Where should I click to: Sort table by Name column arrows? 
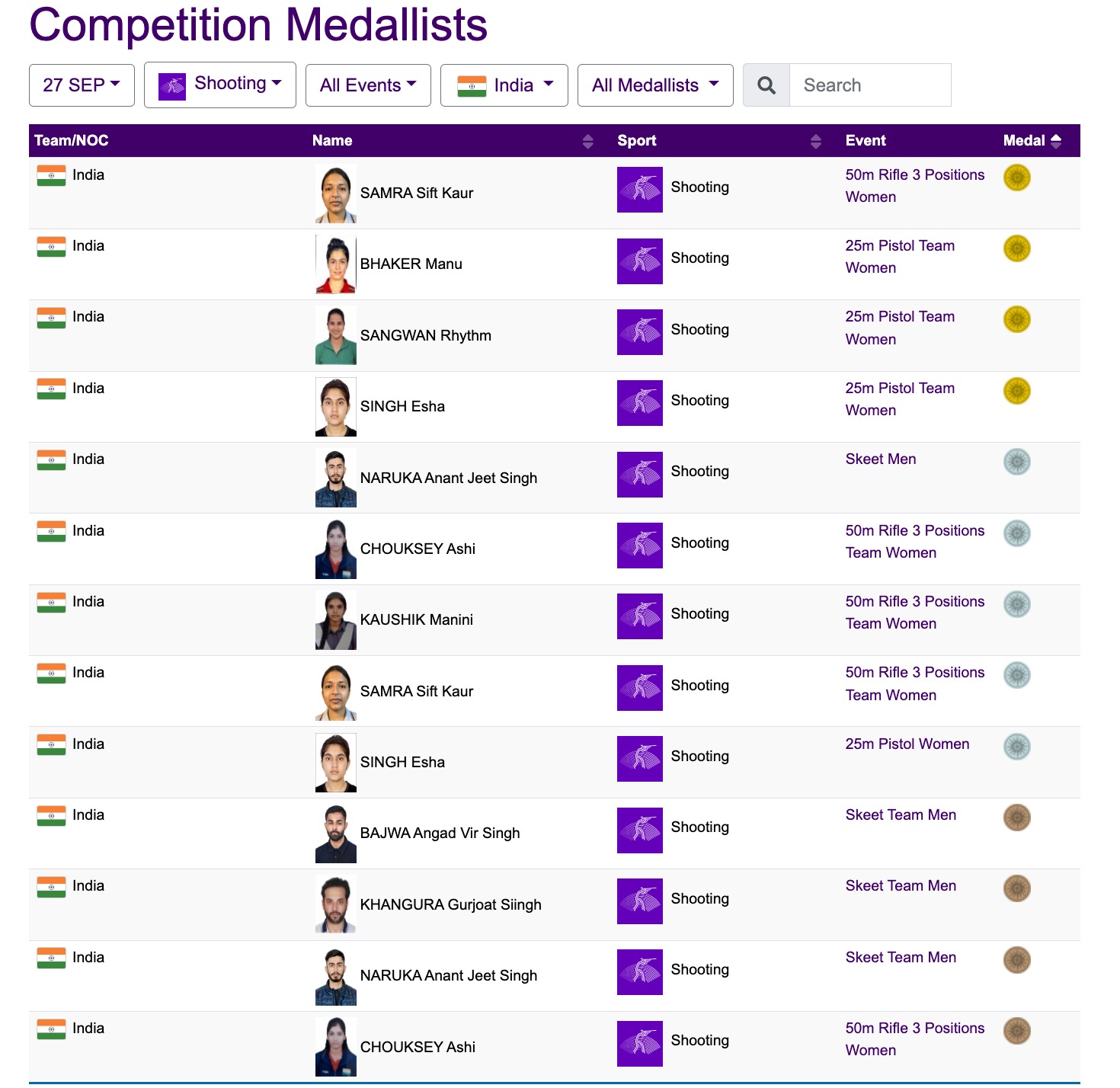coord(587,141)
